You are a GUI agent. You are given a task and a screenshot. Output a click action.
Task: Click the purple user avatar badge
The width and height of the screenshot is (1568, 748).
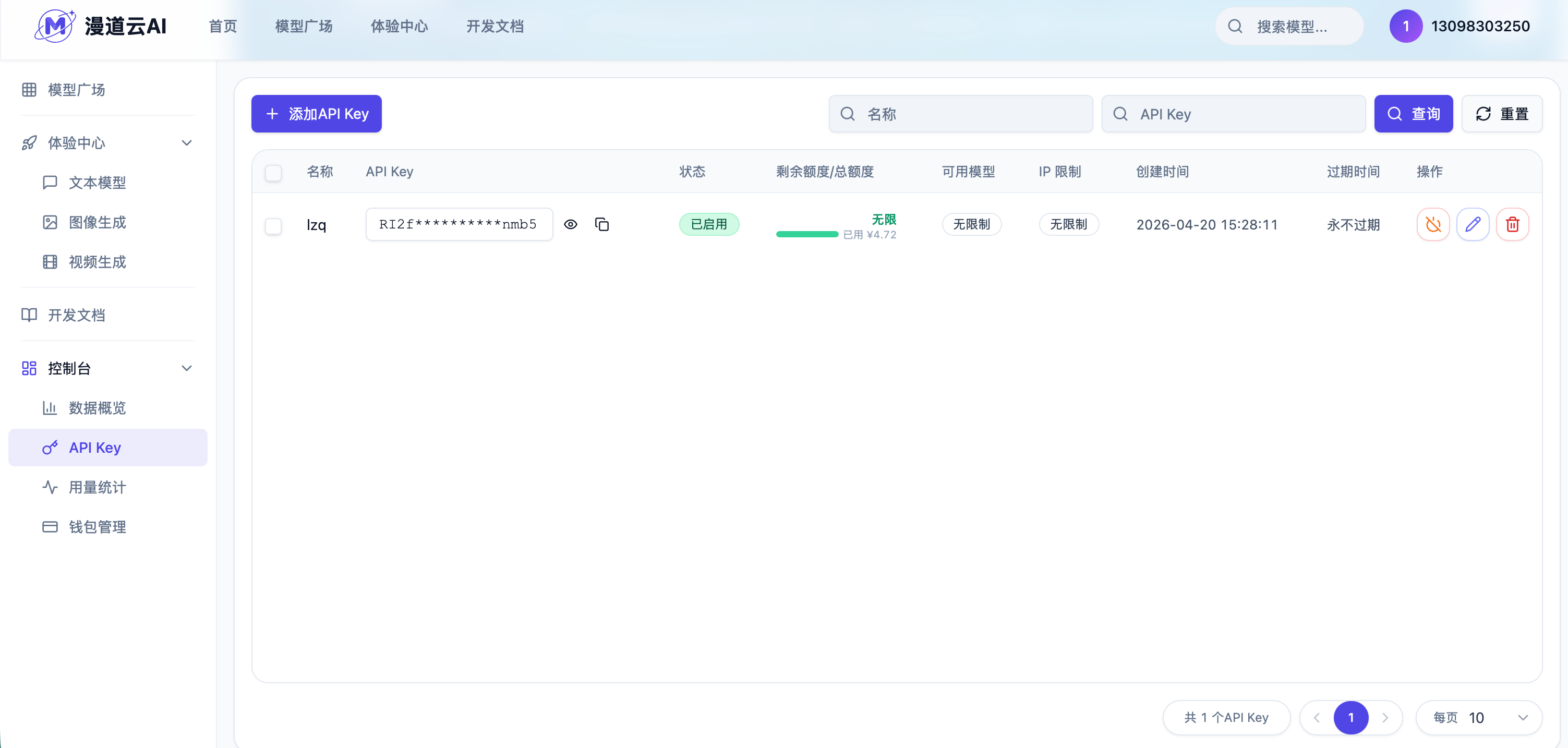pyautogui.click(x=1405, y=26)
